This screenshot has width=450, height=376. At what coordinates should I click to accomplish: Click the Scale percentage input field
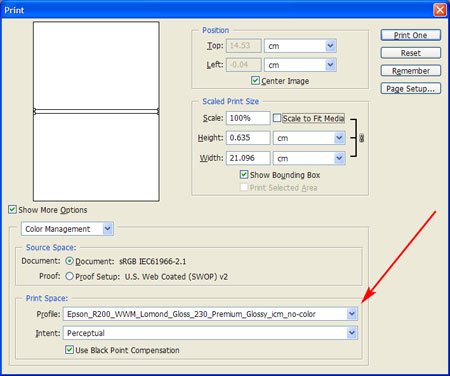(248, 118)
